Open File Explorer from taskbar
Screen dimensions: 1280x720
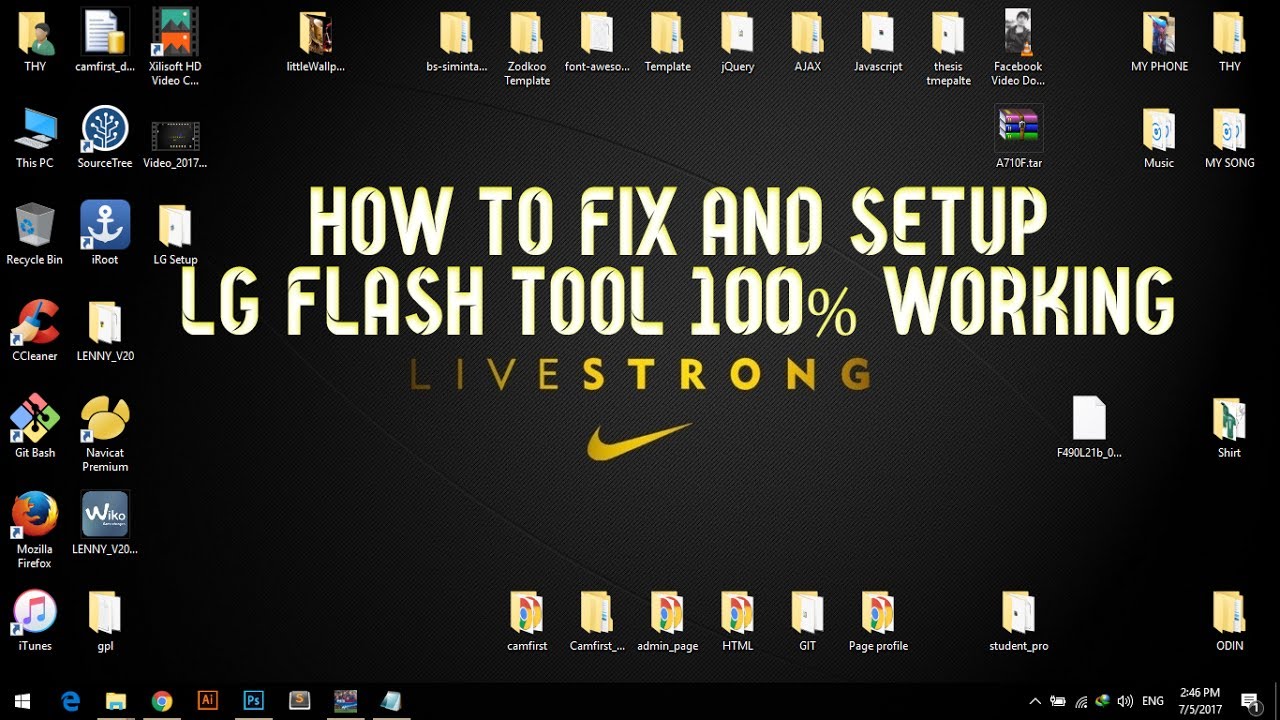116,701
